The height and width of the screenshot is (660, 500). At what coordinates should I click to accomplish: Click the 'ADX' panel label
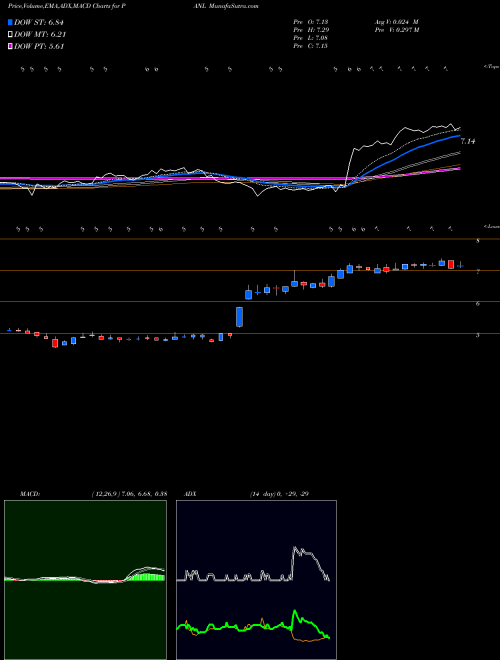(x=190, y=494)
